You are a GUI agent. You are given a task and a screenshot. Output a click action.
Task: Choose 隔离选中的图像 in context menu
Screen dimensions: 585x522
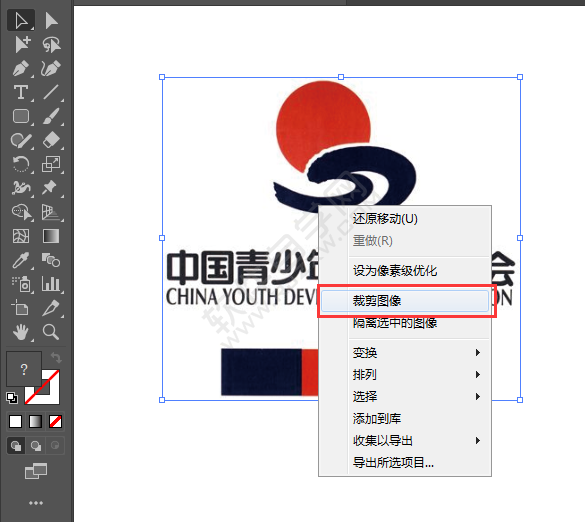[419, 323]
